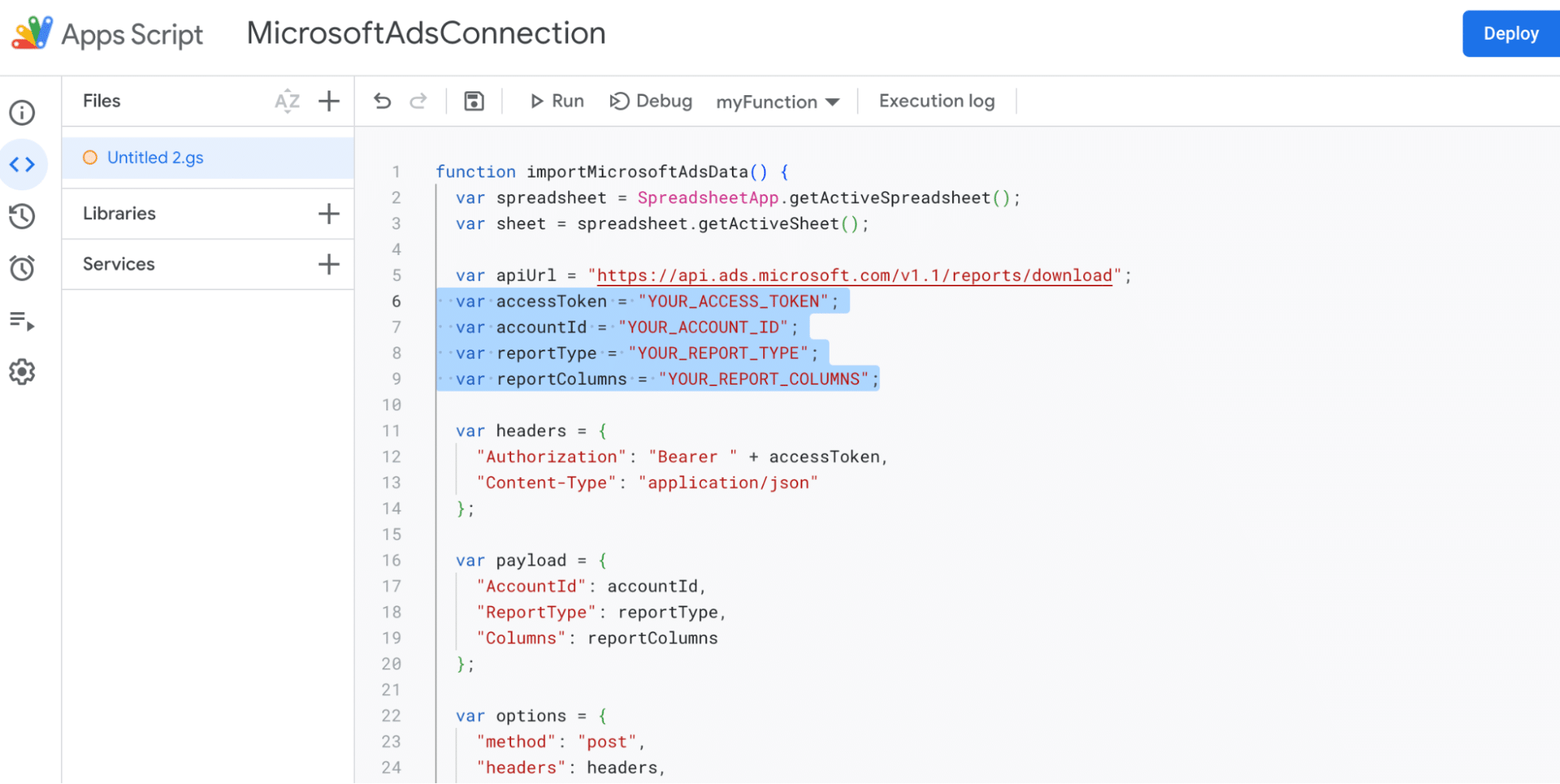Click "ReportType" key on line 18
This screenshot has width=1560, height=784.
[x=536, y=612]
